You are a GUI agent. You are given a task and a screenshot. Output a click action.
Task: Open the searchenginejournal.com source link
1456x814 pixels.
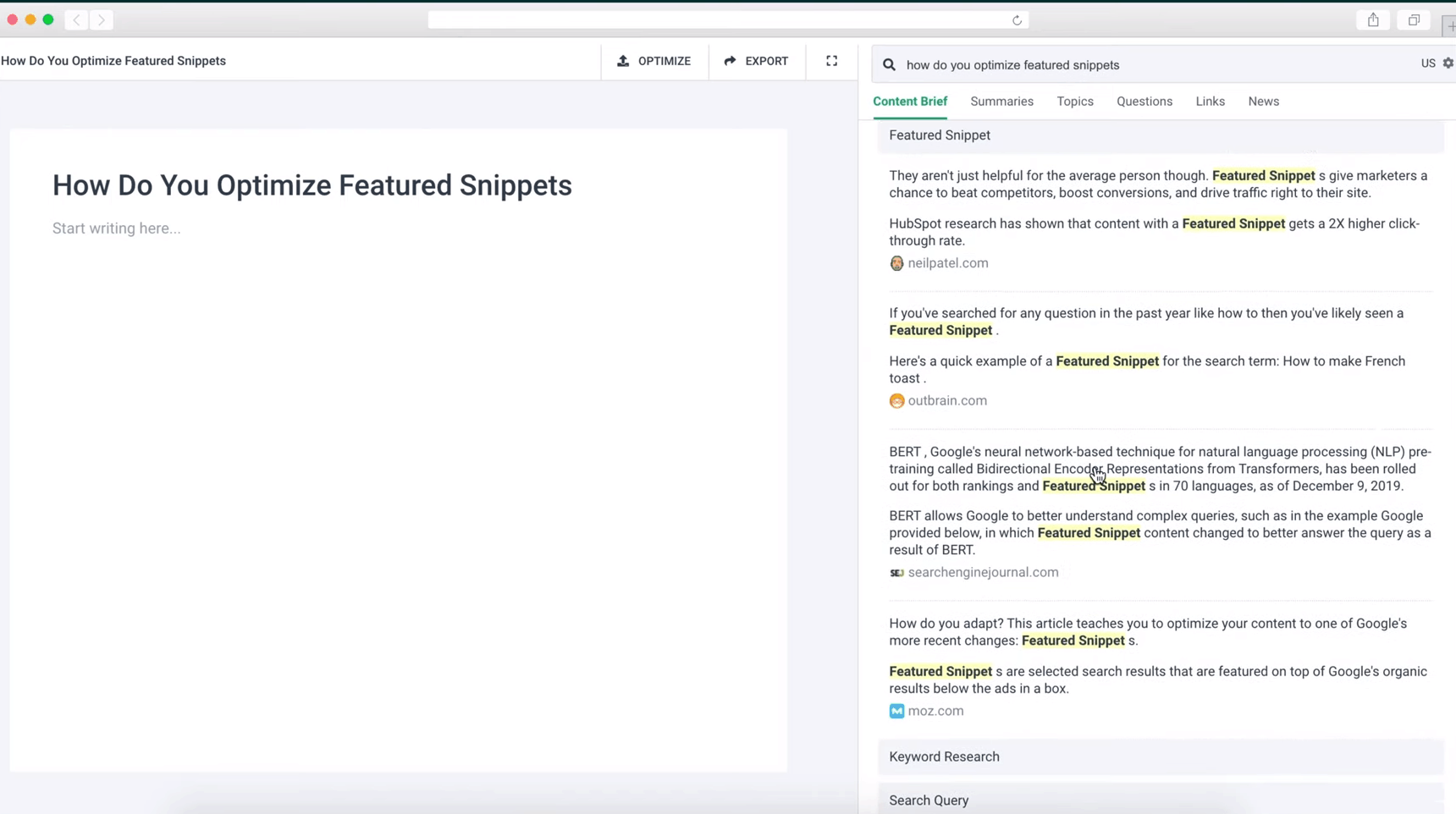[983, 573]
